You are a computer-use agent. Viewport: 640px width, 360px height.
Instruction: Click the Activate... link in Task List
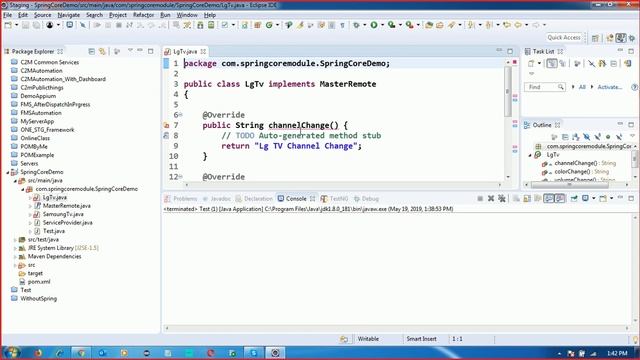[x=609, y=87]
